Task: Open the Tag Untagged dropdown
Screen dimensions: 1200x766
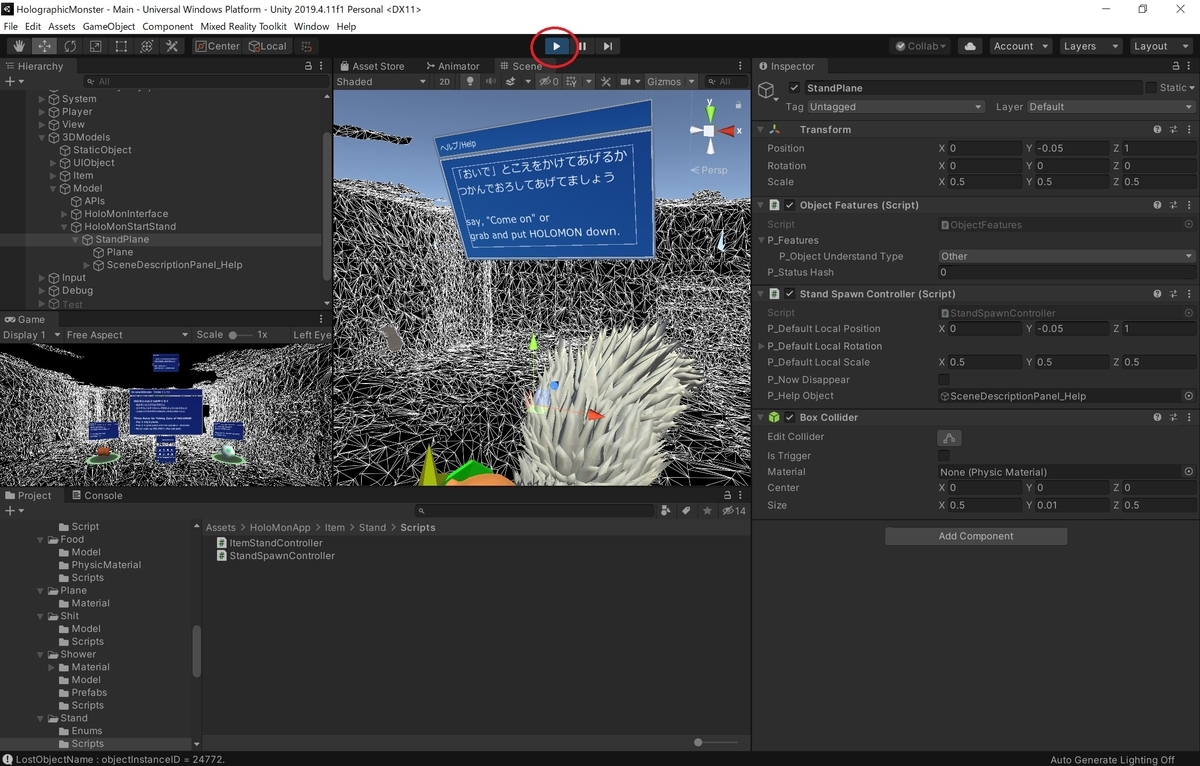Action: pos(896,107)
